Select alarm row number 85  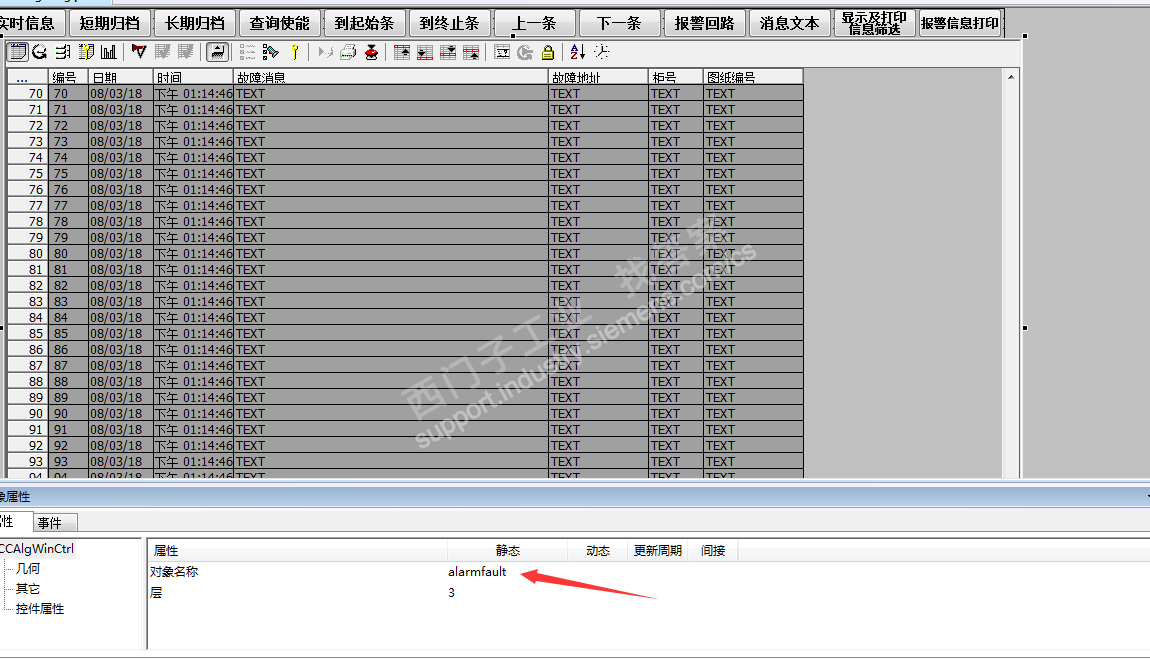point(405,334)
